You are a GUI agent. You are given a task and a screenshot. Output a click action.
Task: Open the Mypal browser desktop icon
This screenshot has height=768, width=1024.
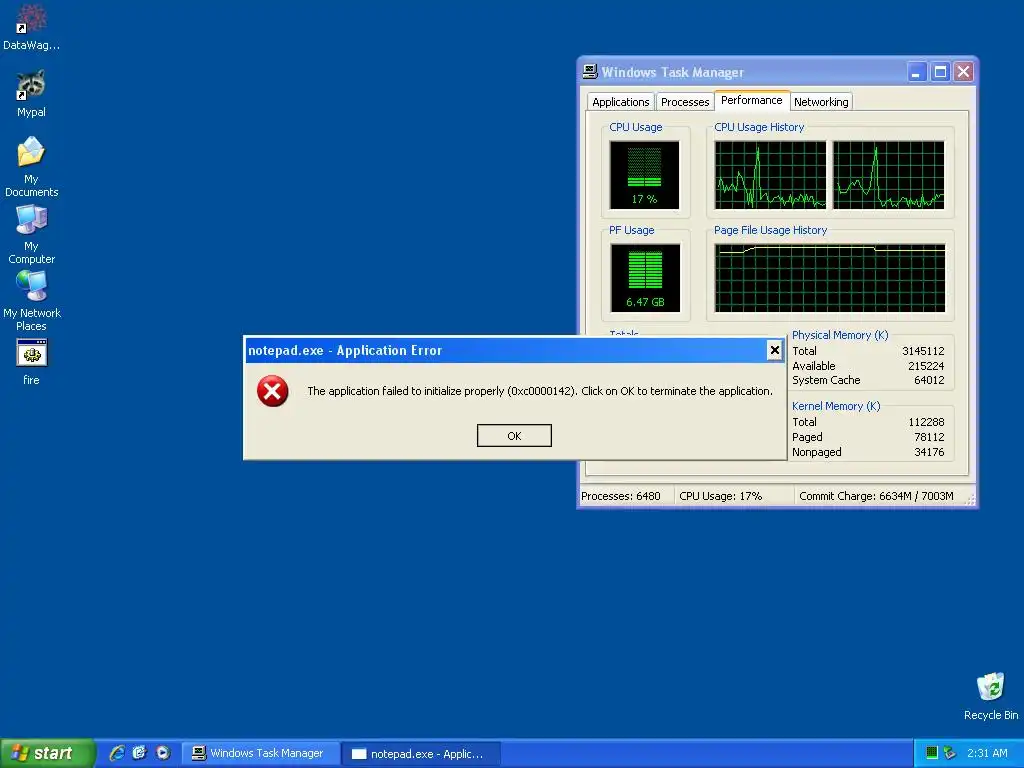click(31, 93)
